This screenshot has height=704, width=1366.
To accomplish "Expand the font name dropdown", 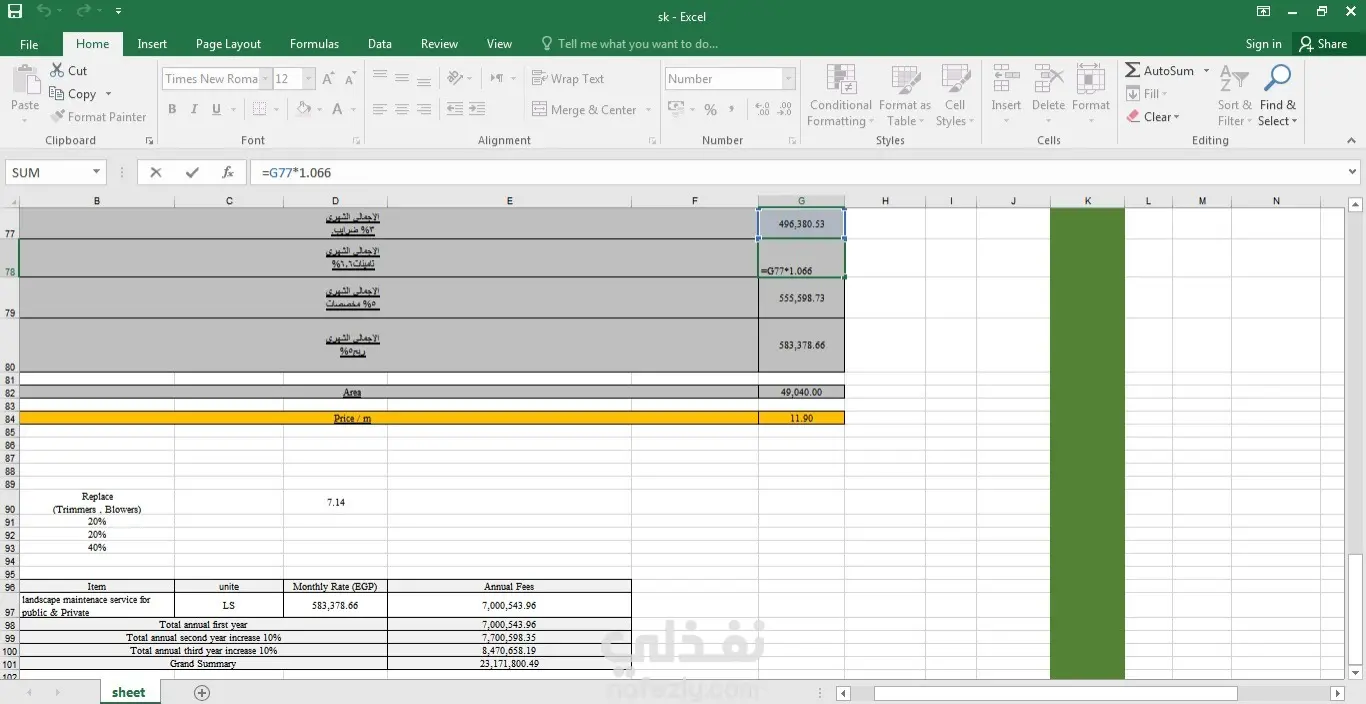I will pos(266,79).
